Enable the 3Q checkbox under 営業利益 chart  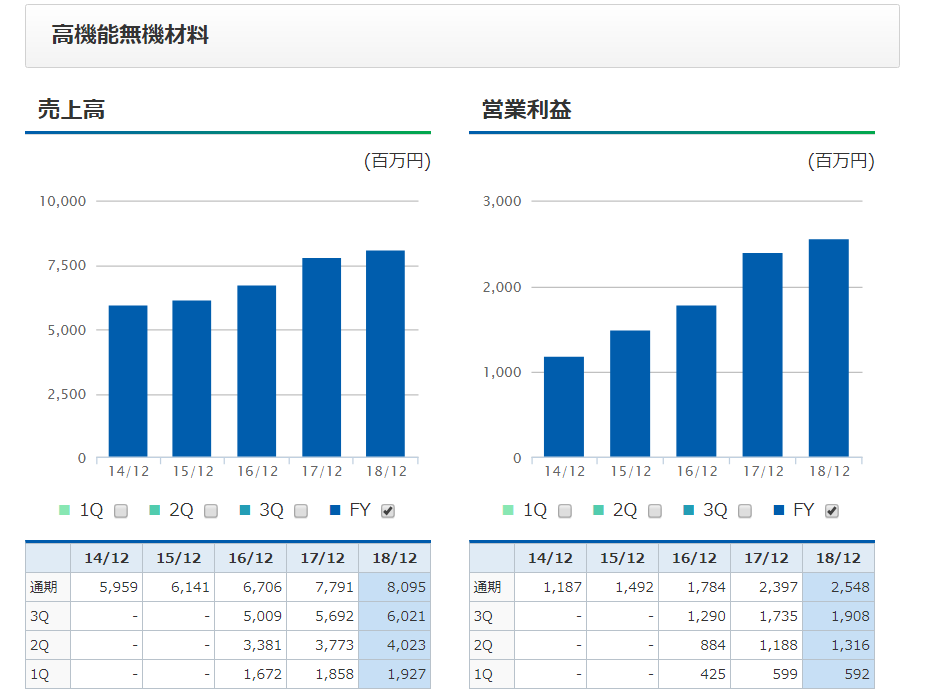745,511
